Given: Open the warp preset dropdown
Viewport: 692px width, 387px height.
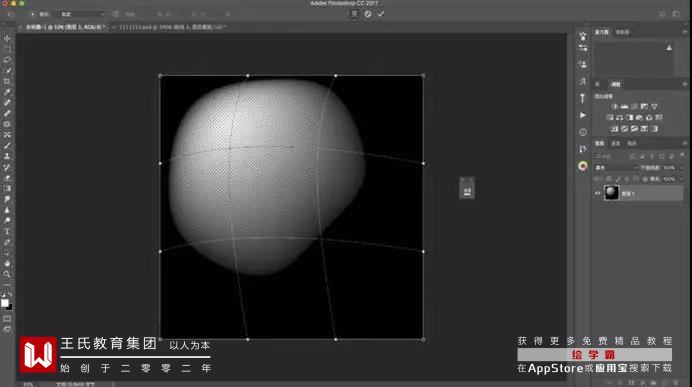Looking at the screenshot, I should [83, 14].
